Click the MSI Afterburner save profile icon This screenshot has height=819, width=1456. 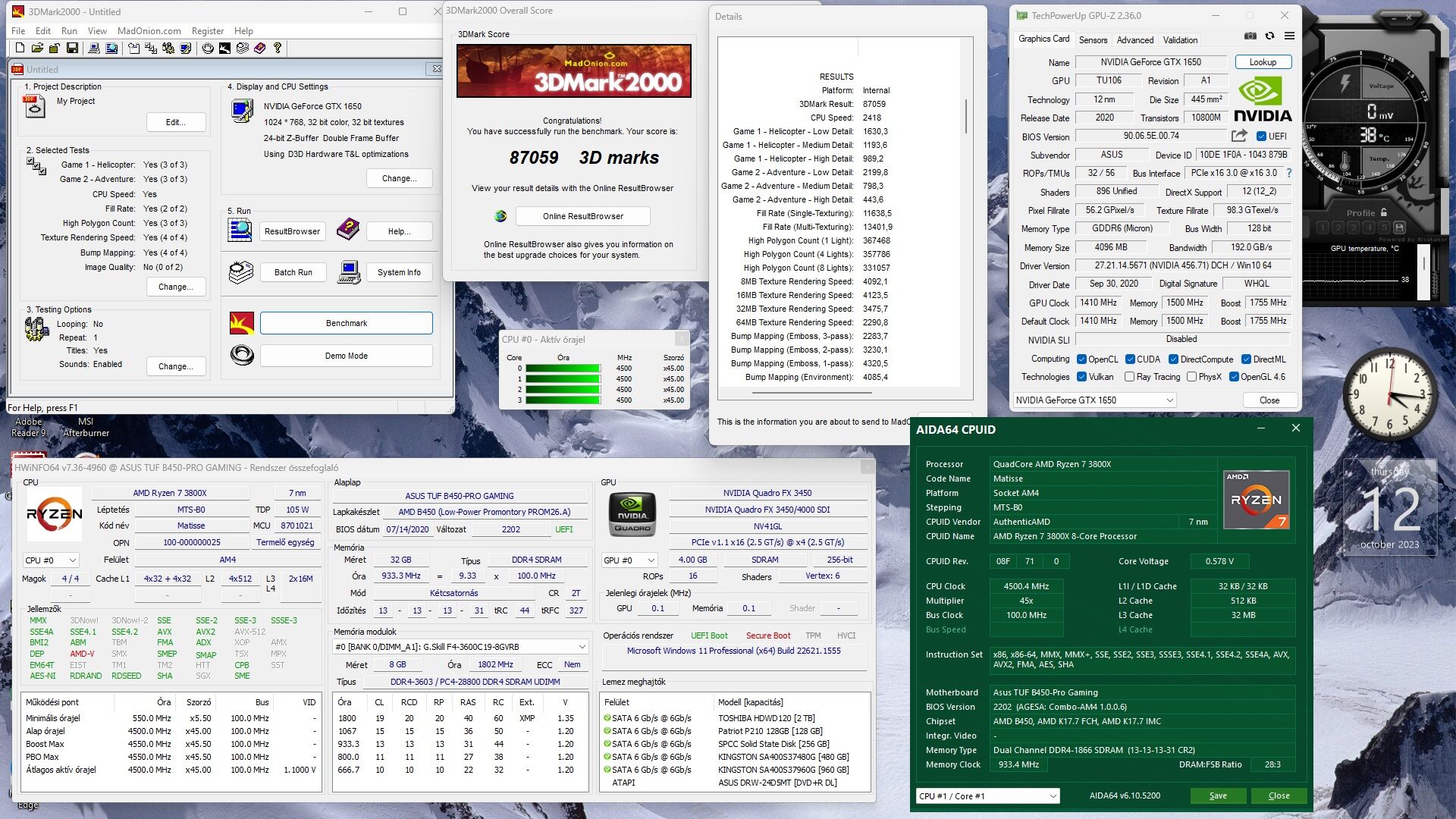point(1399,227)
